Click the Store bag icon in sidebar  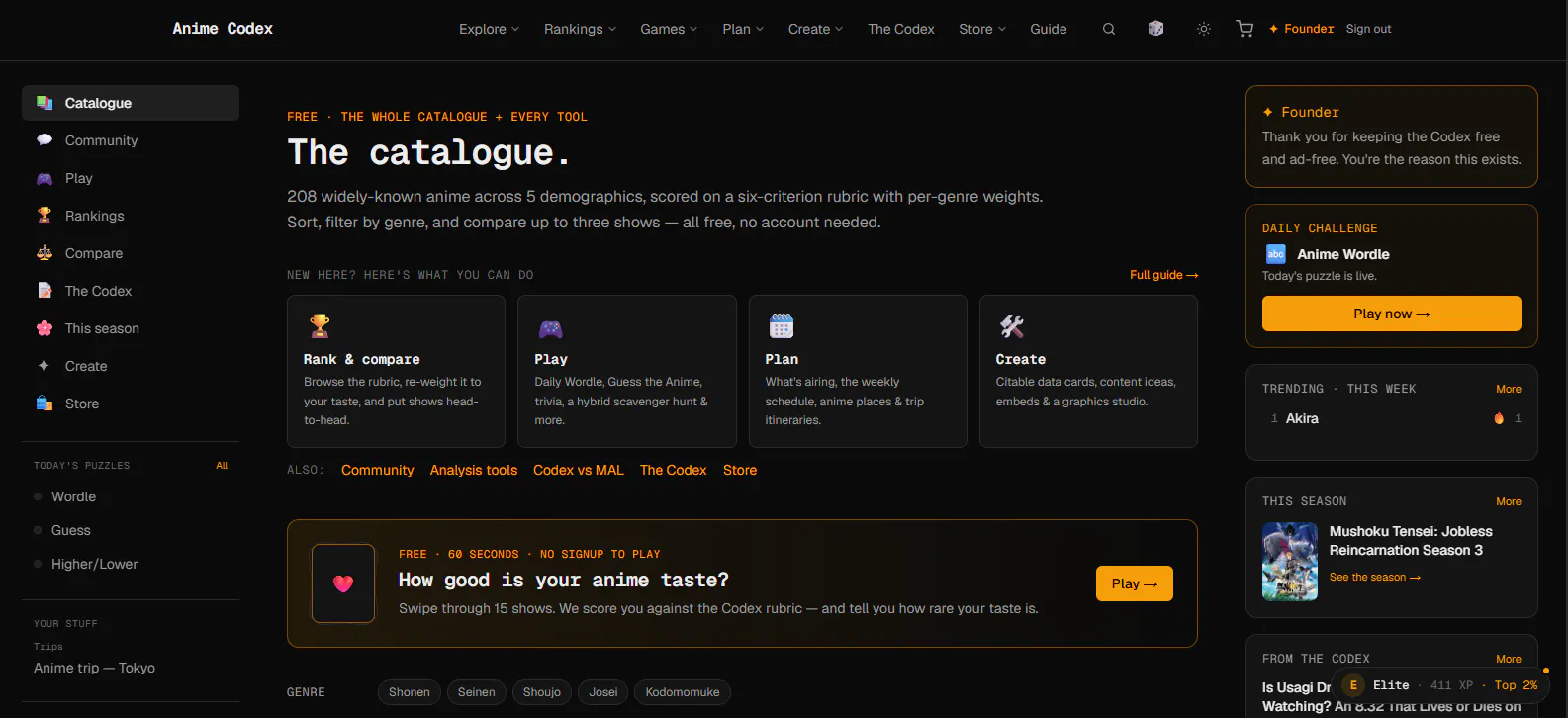click(x=45, y=404)
